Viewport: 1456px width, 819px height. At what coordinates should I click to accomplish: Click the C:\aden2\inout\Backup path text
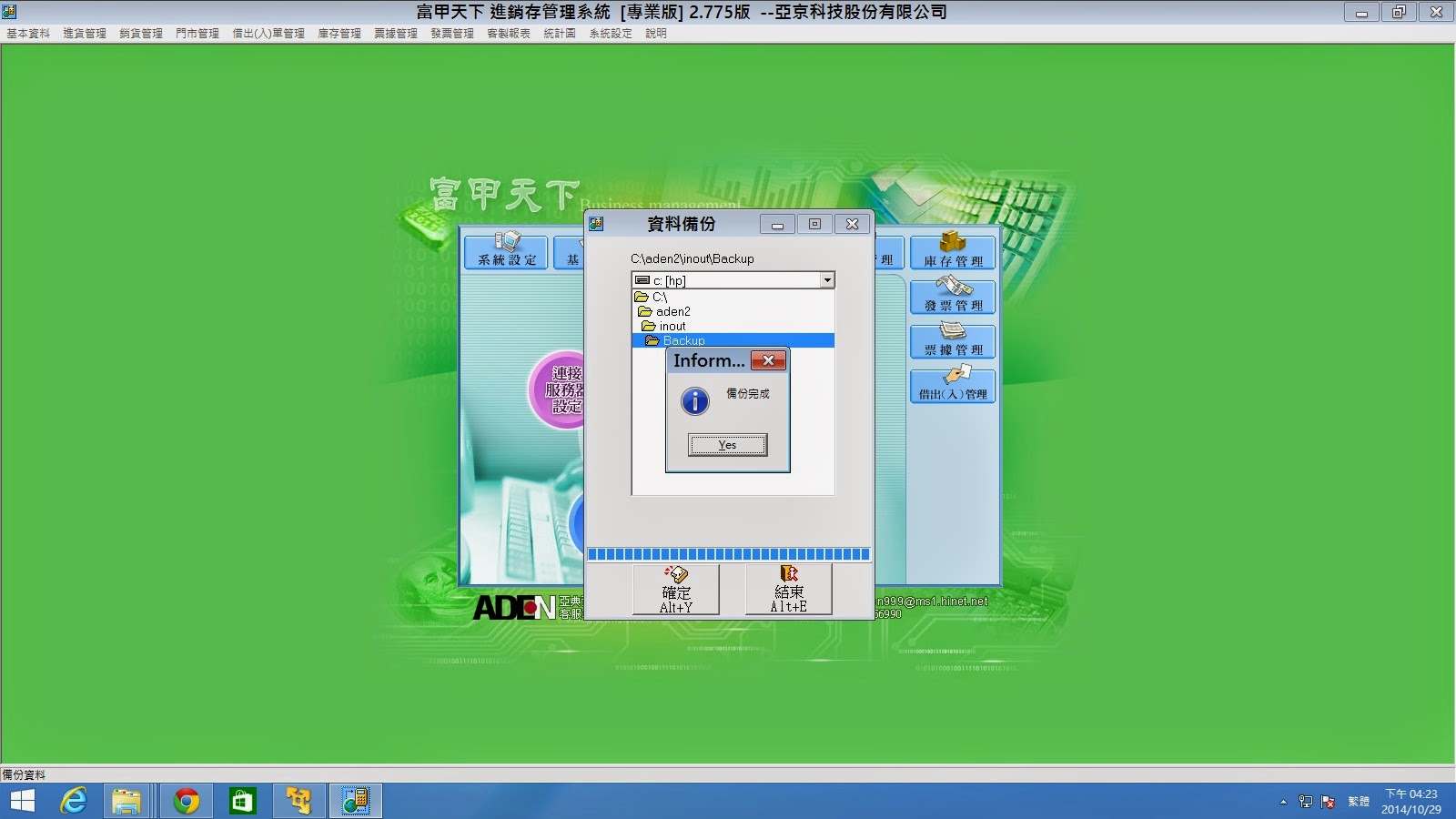[x=693, y=258]
